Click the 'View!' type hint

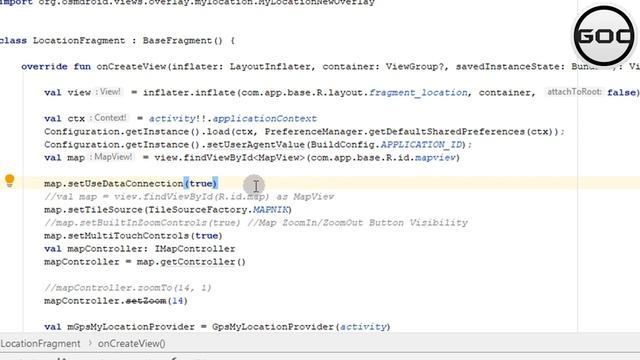109,92
